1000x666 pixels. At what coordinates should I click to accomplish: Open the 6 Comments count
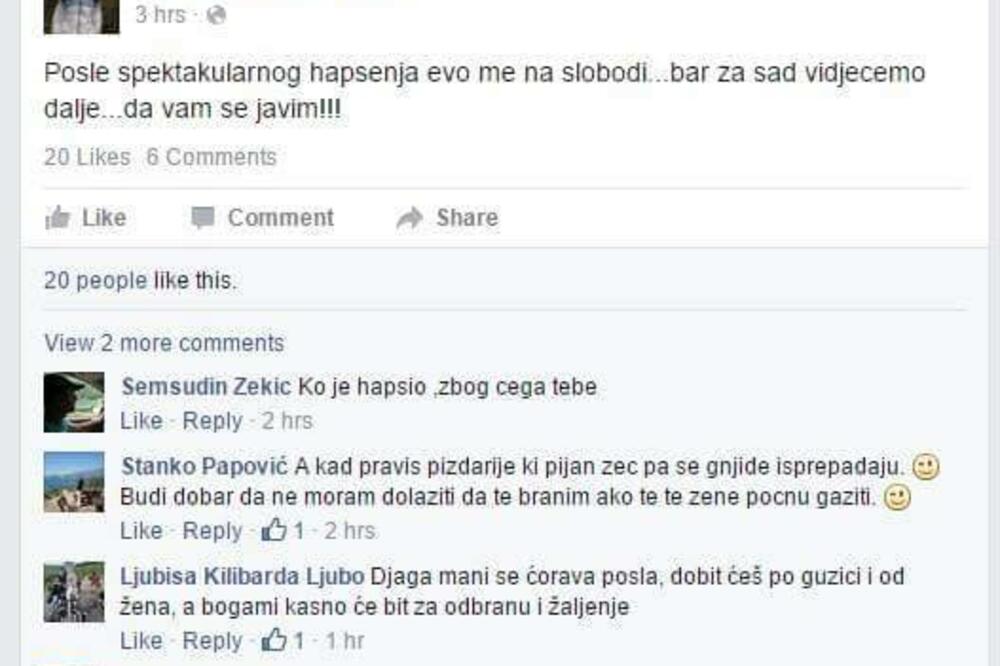click(211, 157)
